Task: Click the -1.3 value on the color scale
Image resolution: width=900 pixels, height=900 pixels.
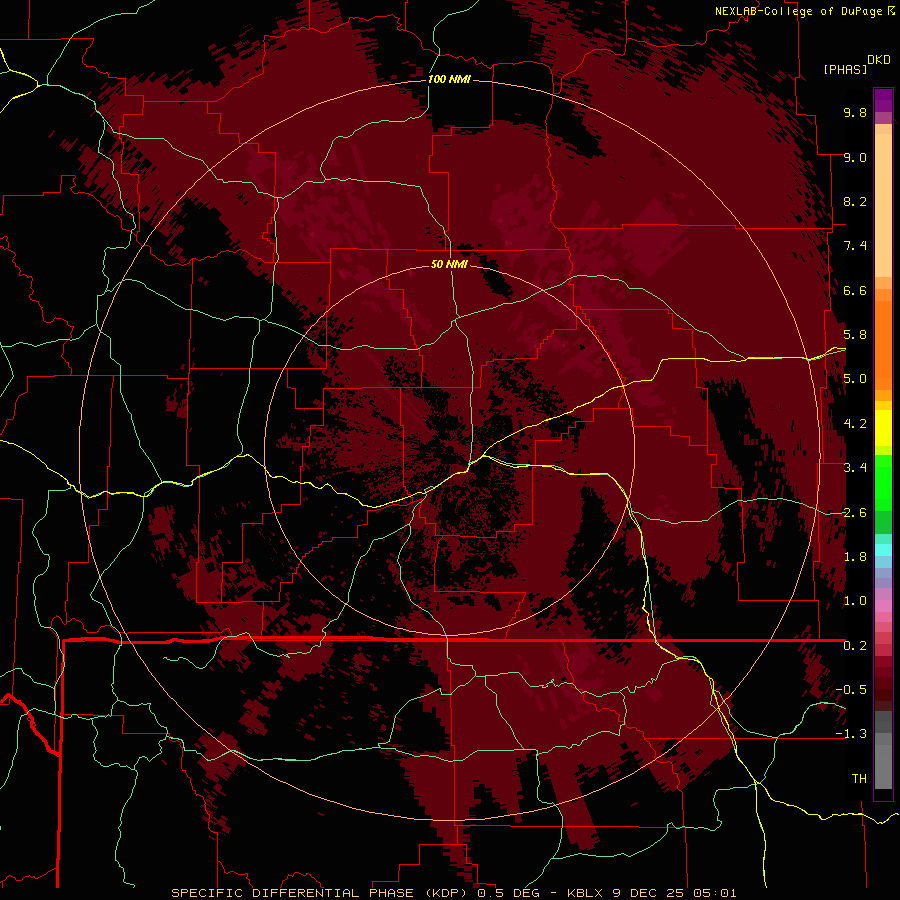Action: pyautogui.click(x=851, y=734)
